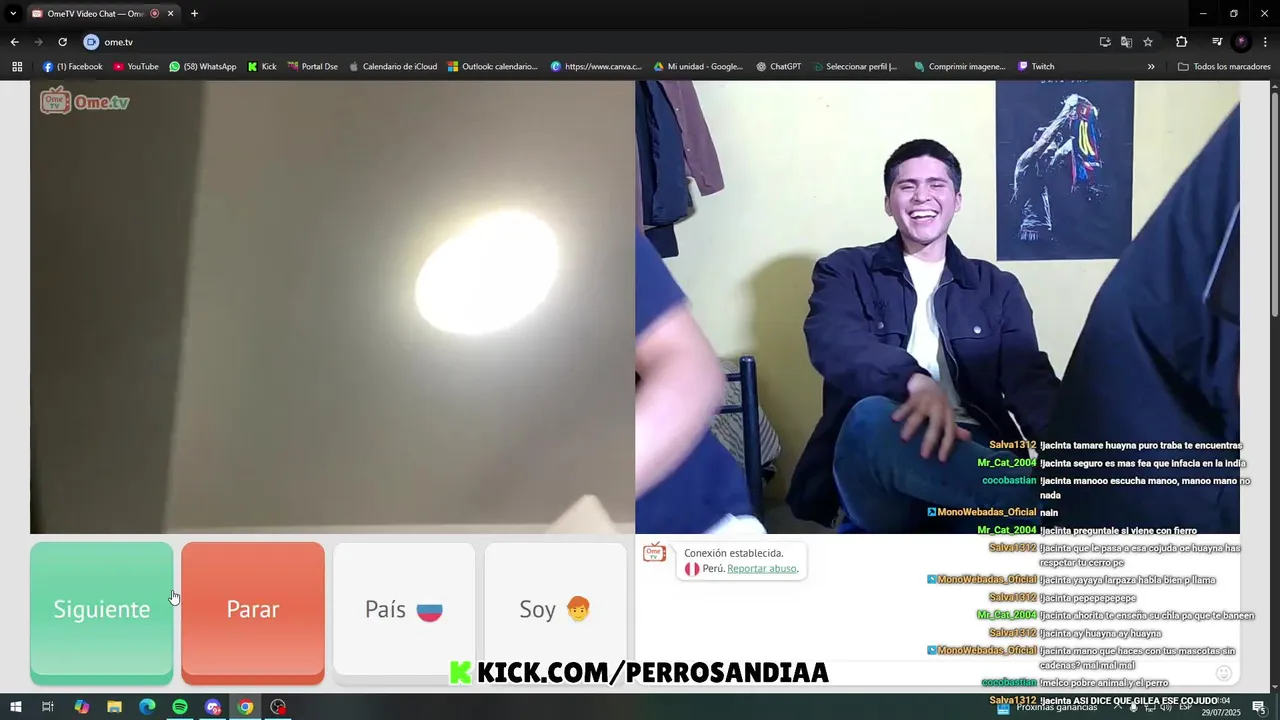
Task: Open the Kick bookmark
Action: coord(262,67)
